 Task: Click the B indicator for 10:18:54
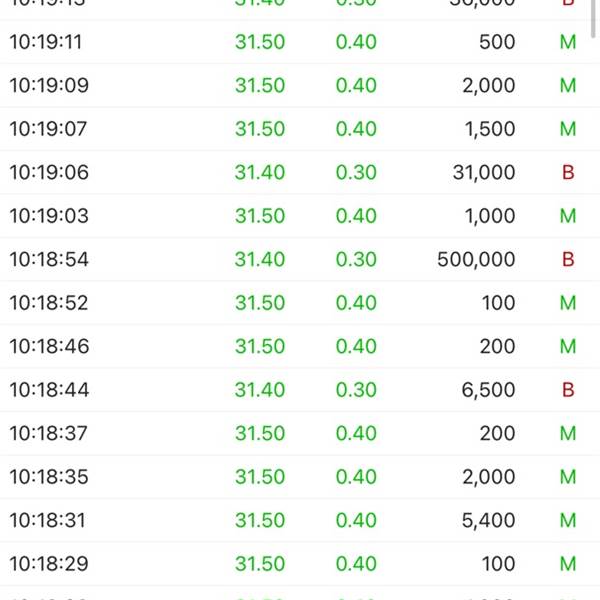(x=568, y=259)
